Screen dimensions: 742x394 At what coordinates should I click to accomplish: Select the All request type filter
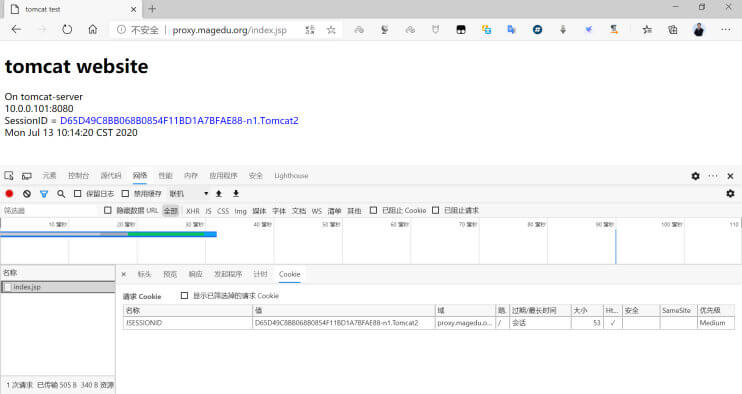(x=170, y=211)
